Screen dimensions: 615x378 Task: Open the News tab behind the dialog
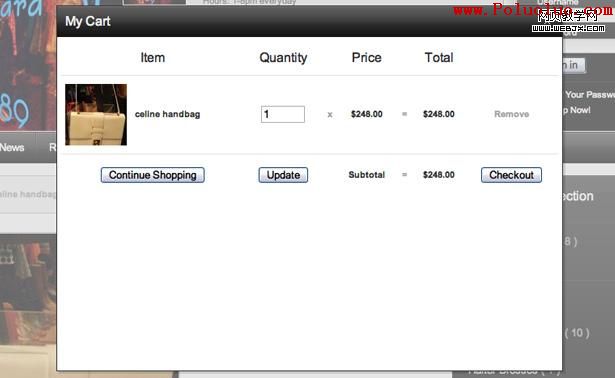[x=12, y=147]
